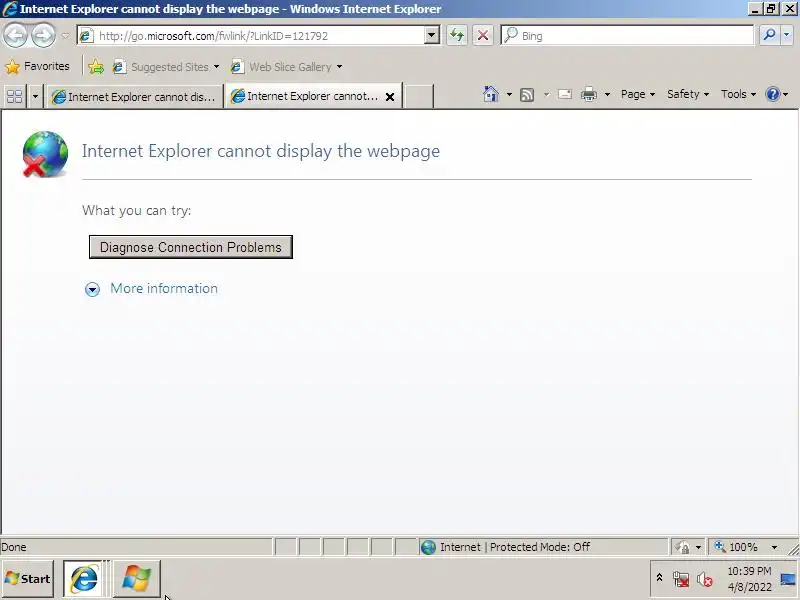
Task: Open the clock showing 10:39 PM
Action: point(749,579)
